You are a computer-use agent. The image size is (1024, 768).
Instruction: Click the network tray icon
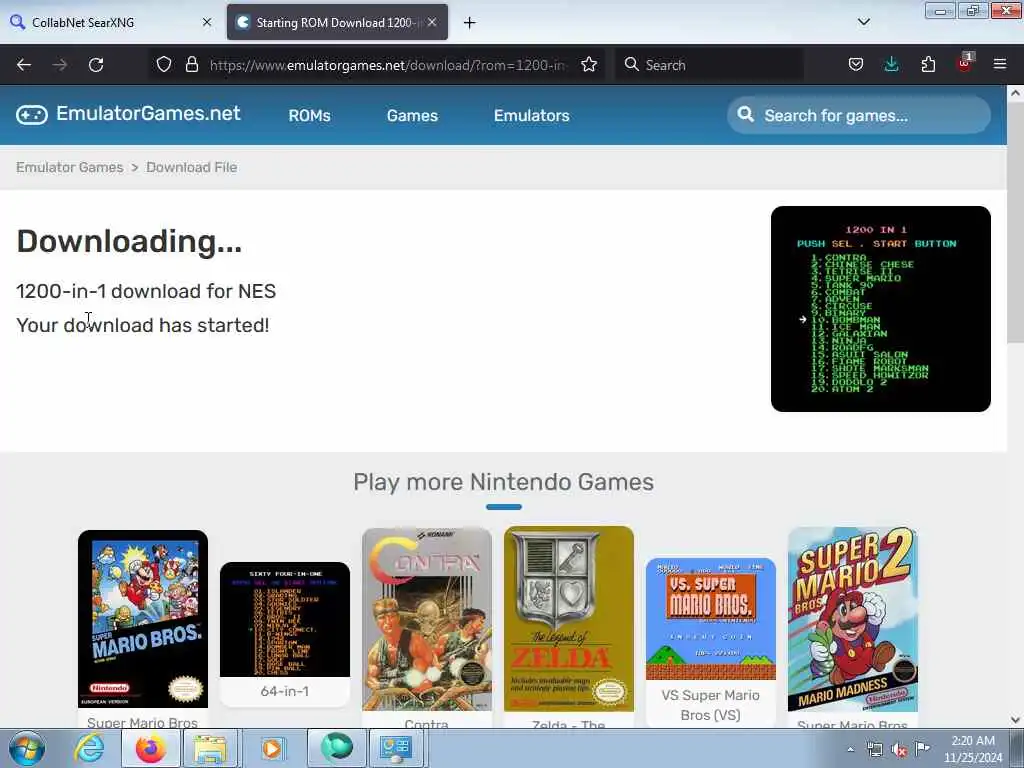(x=874, y=750)
